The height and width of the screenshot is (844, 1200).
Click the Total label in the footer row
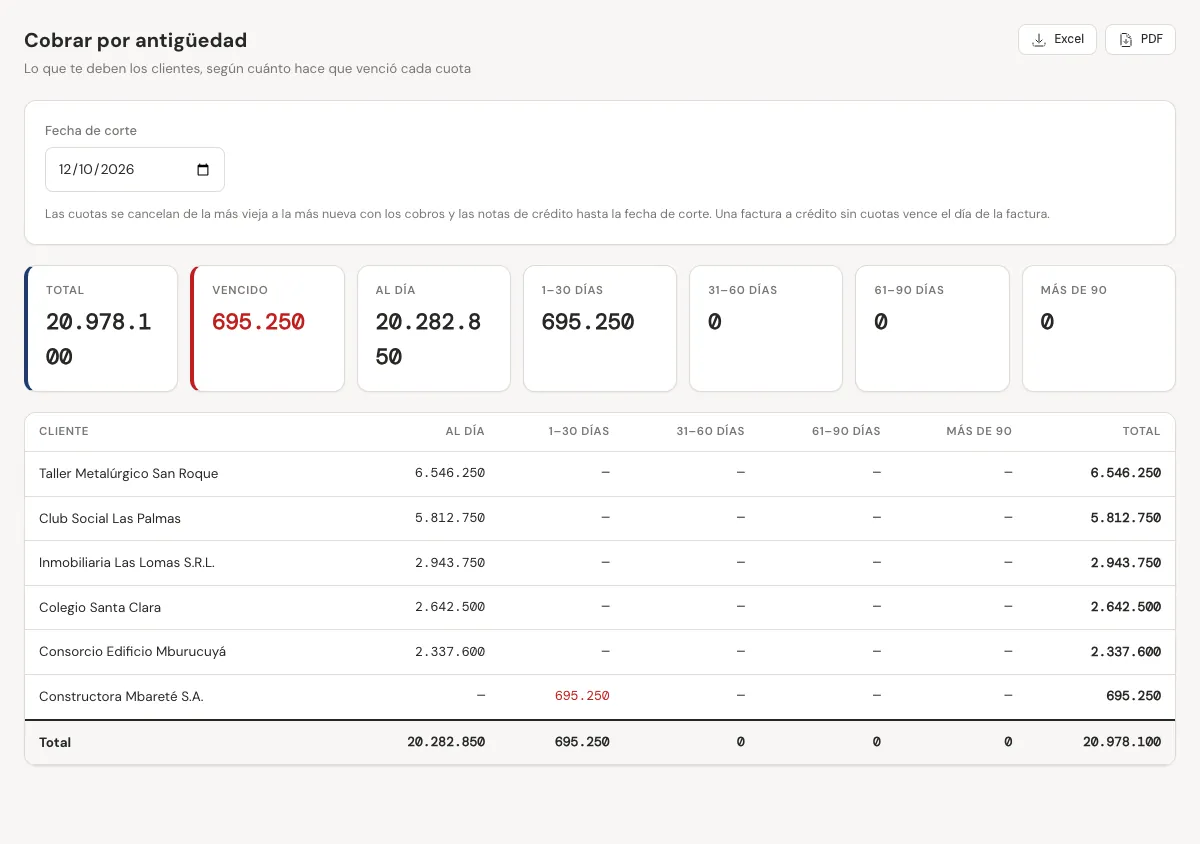[x=55, y=743]
